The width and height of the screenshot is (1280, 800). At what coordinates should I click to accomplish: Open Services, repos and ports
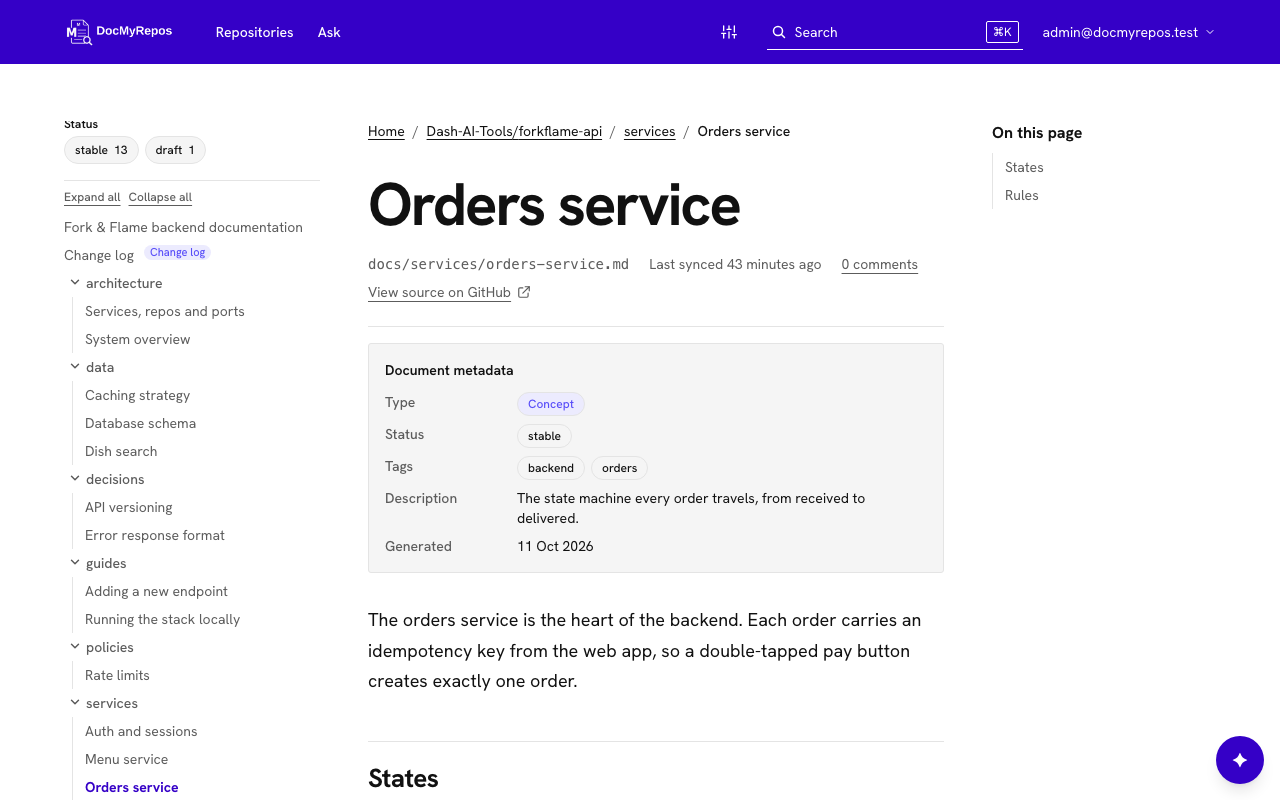click(165, 311)
